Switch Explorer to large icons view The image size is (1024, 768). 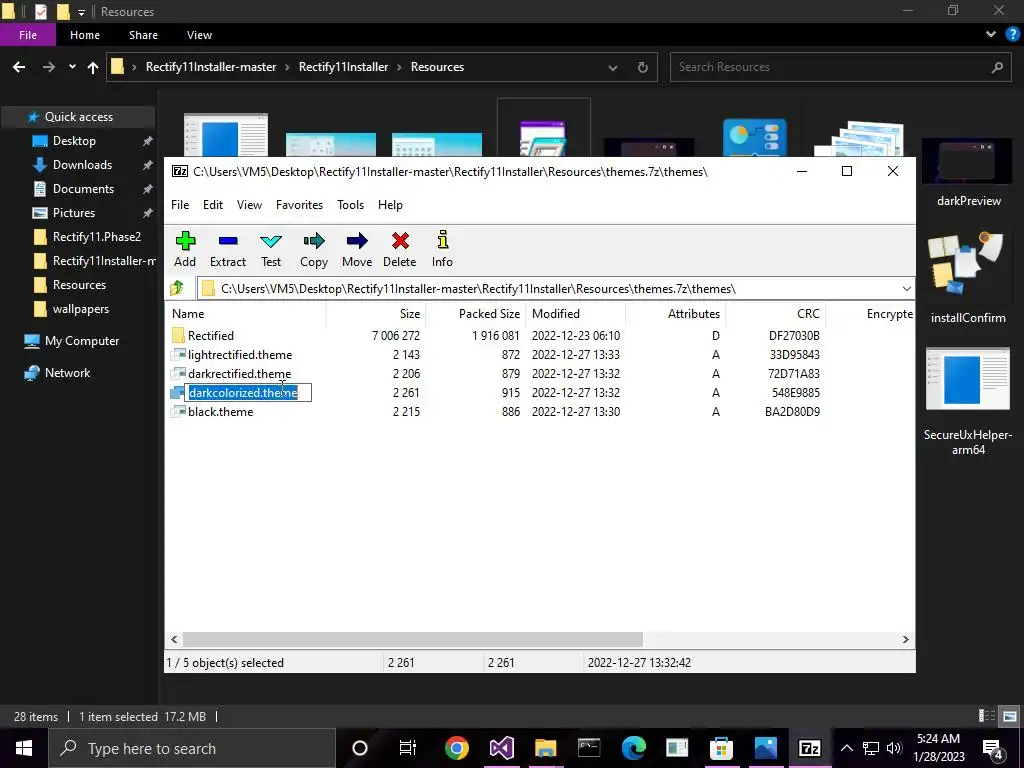tap(1010, 716)
